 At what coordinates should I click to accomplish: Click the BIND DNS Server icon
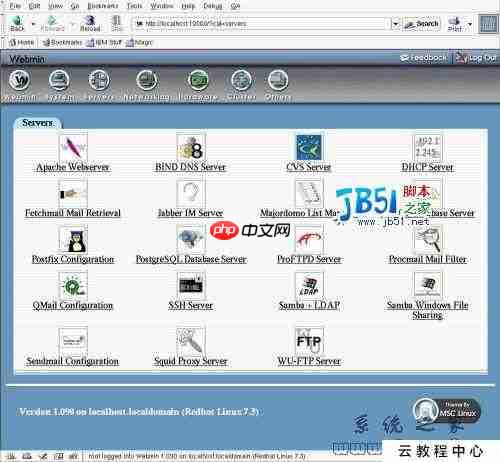[x=191, y=147]
